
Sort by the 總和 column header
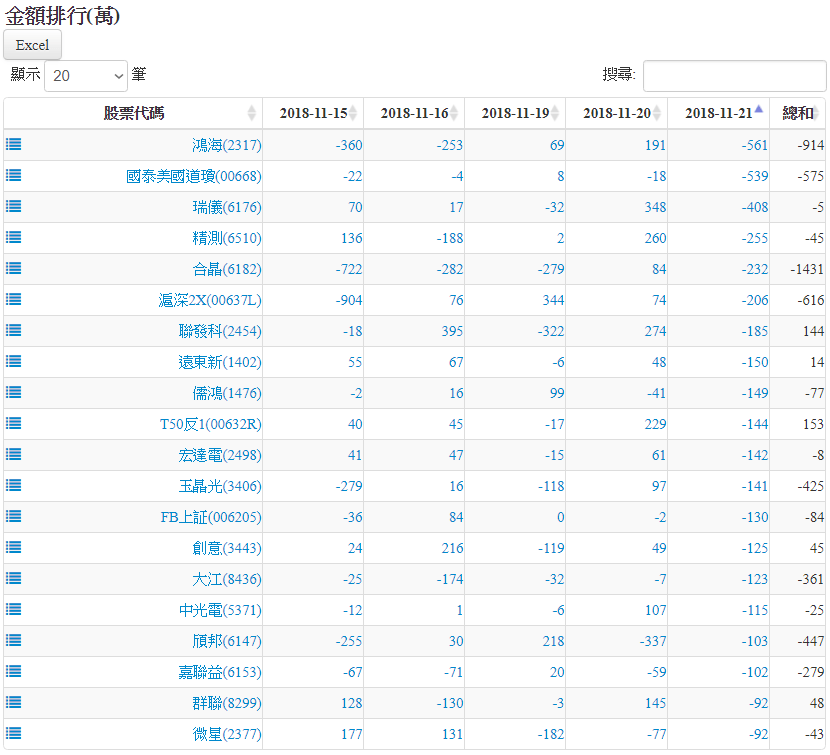point(798,113)
